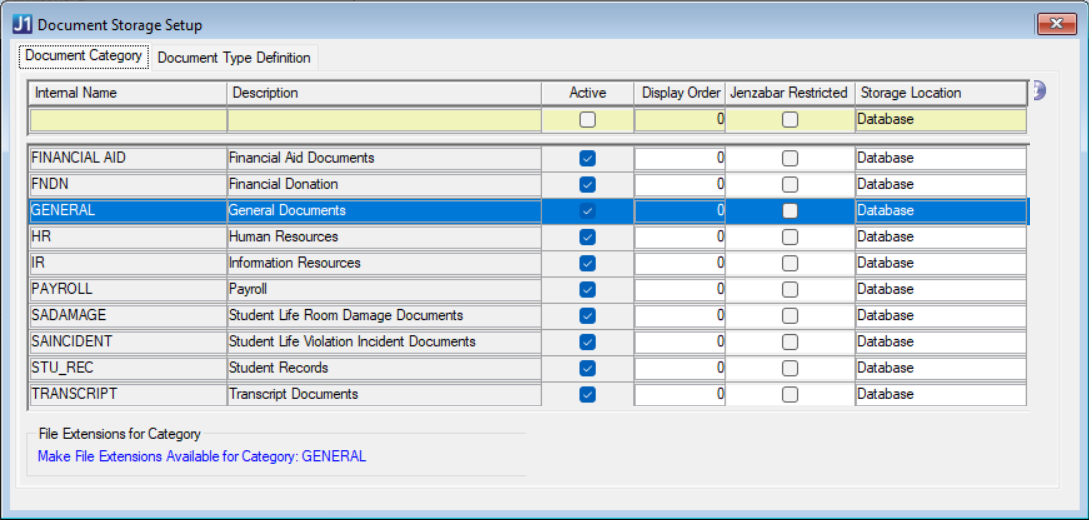Toggle Active checkbox for PAYROLL row
Image resolution: width=1089 pixels, height=520 pixels.
(x=587, y=289)
